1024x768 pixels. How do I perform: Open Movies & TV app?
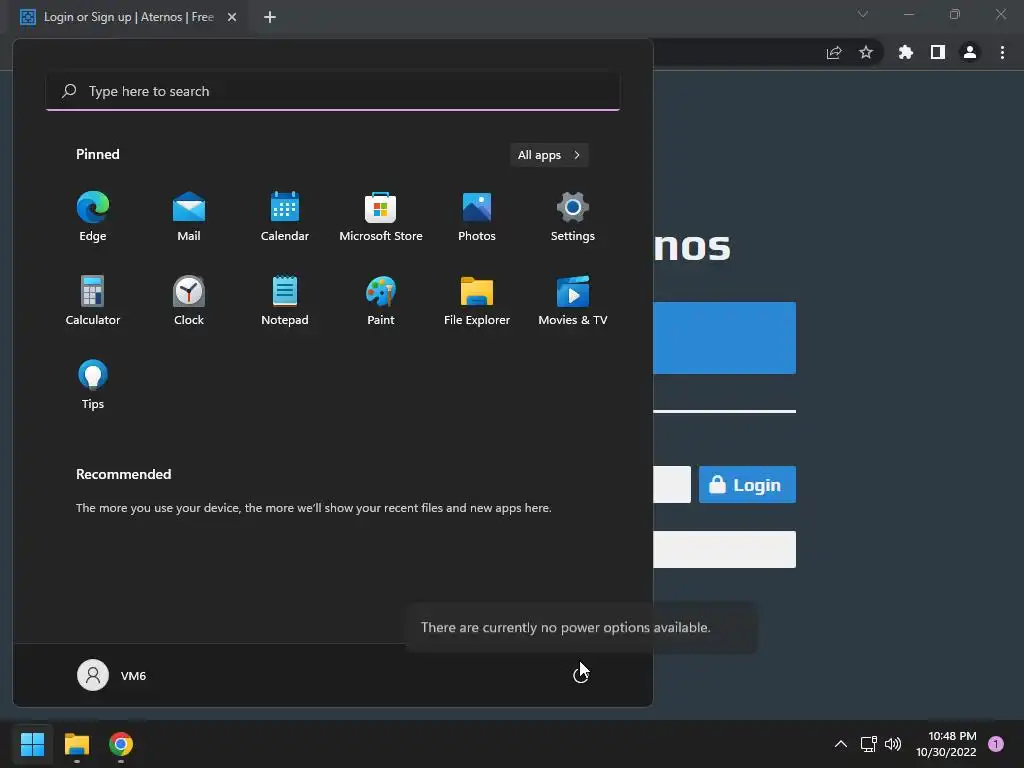[x=573, y=300]
